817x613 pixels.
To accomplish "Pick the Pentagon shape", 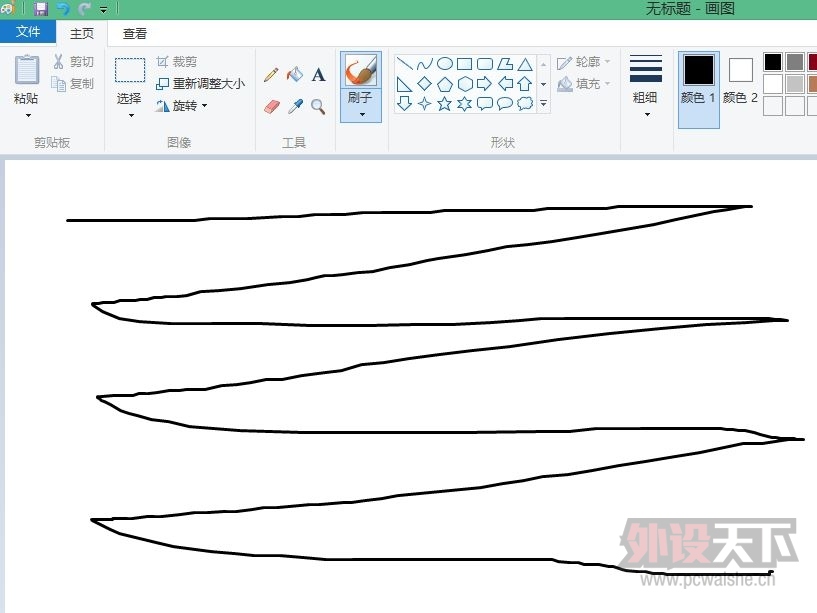I will pos(444,83).
